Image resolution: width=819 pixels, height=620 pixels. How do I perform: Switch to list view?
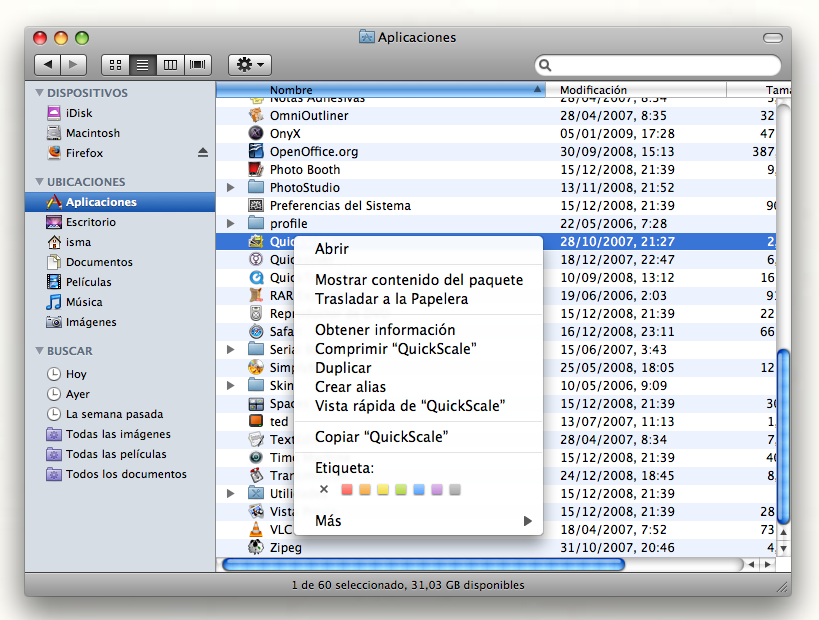pos(143,65)
